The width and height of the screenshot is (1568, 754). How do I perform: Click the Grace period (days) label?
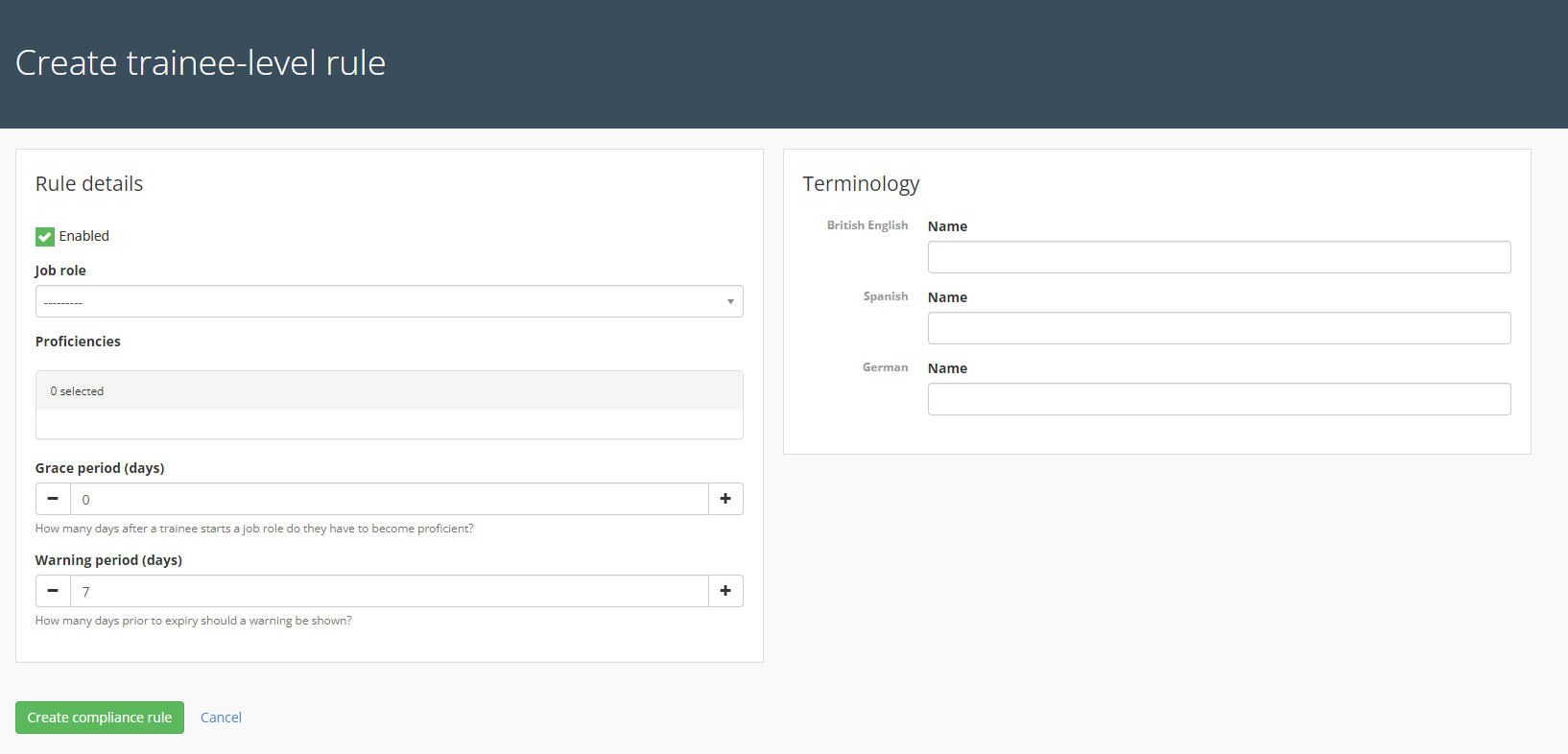pyautogui.click(x=100, y=468)
